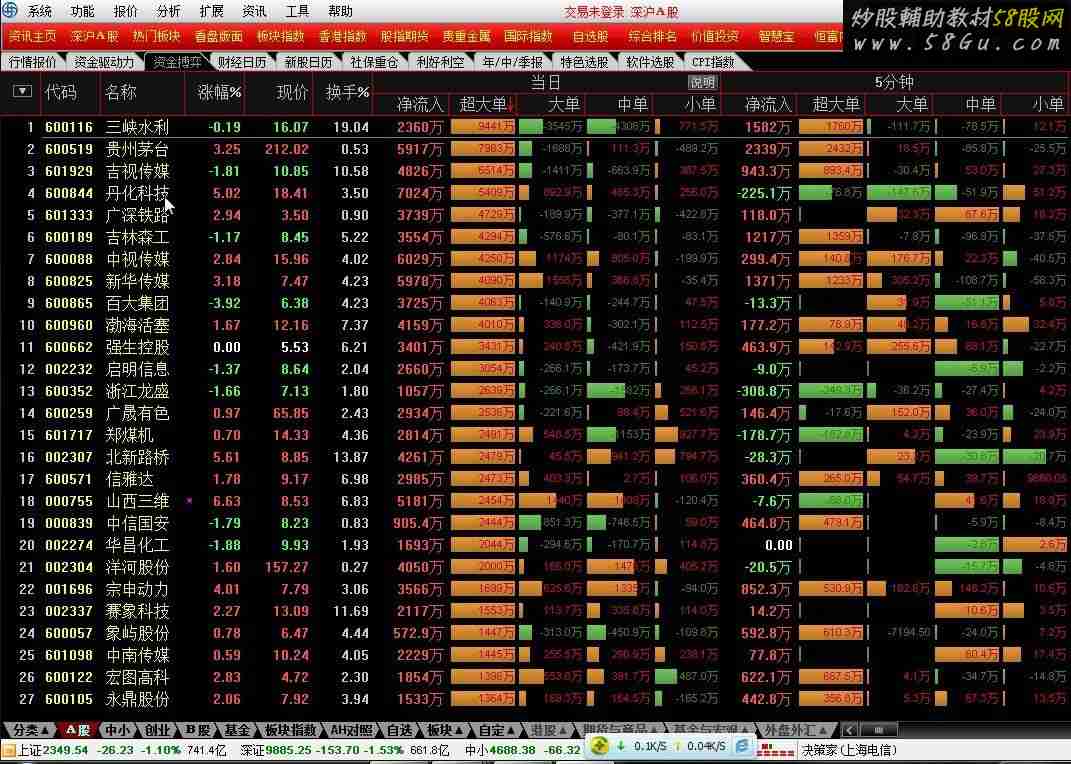This screenshot has height=764, width=1071.
Task: Switch to the 利好利空 tab
Action: (441, 62)
